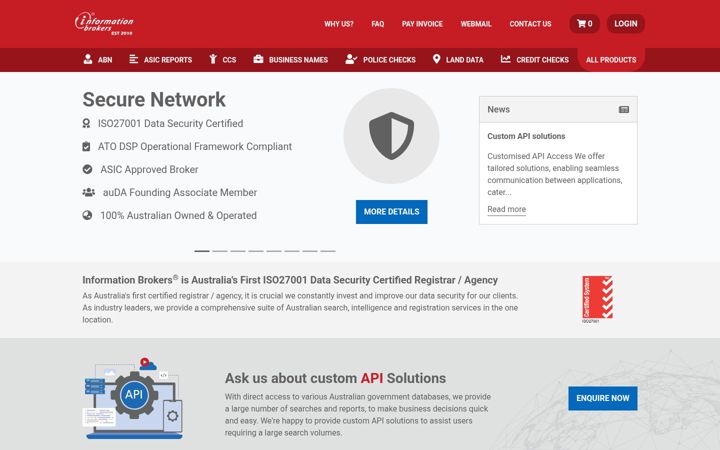Click the CCS figure icon
This screenshot has width=720, height=450.
213,59
